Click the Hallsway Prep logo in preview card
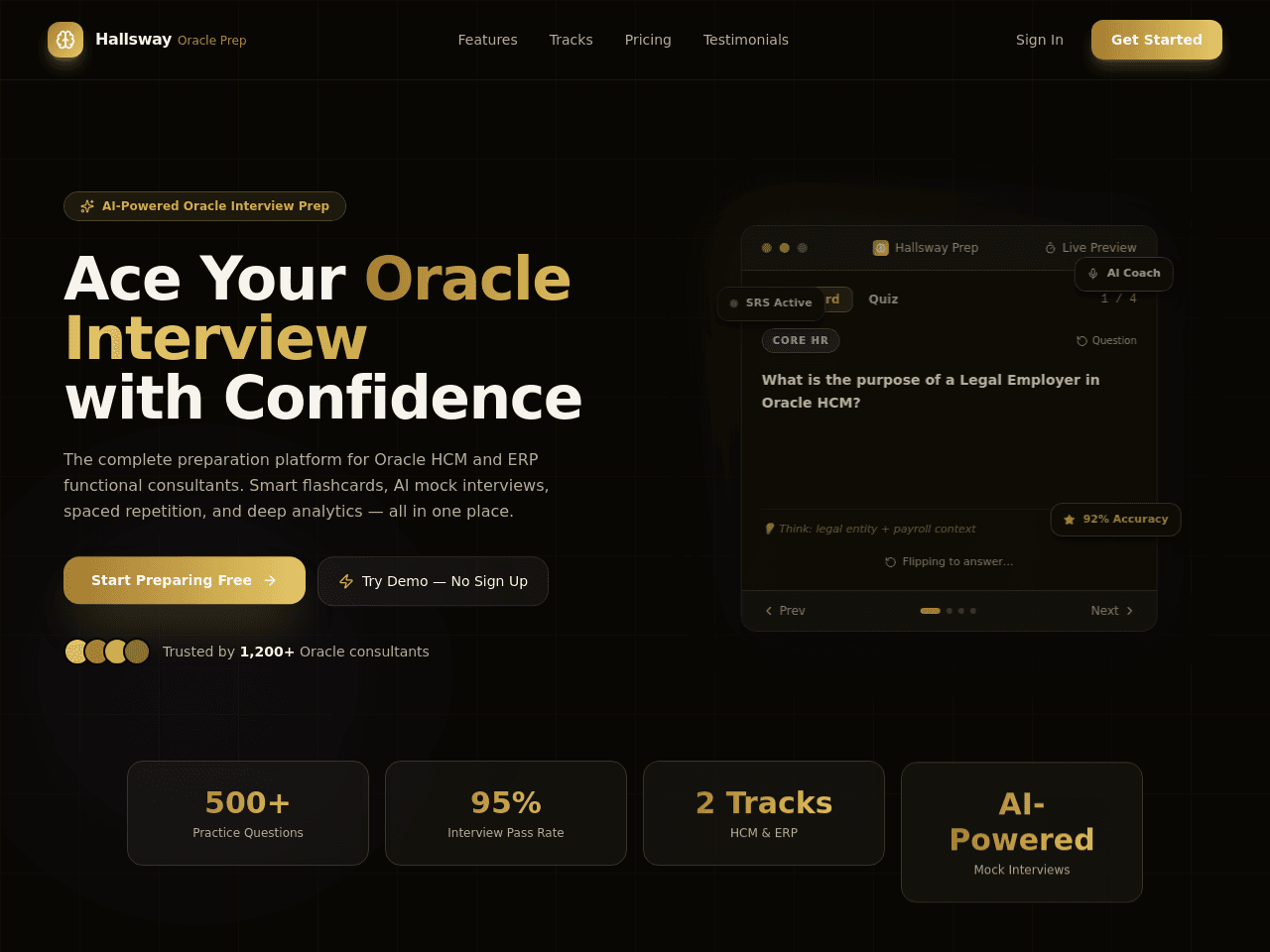Viewport: 1270px width, 952px height. pyautogui.click(x=881, y=248)
